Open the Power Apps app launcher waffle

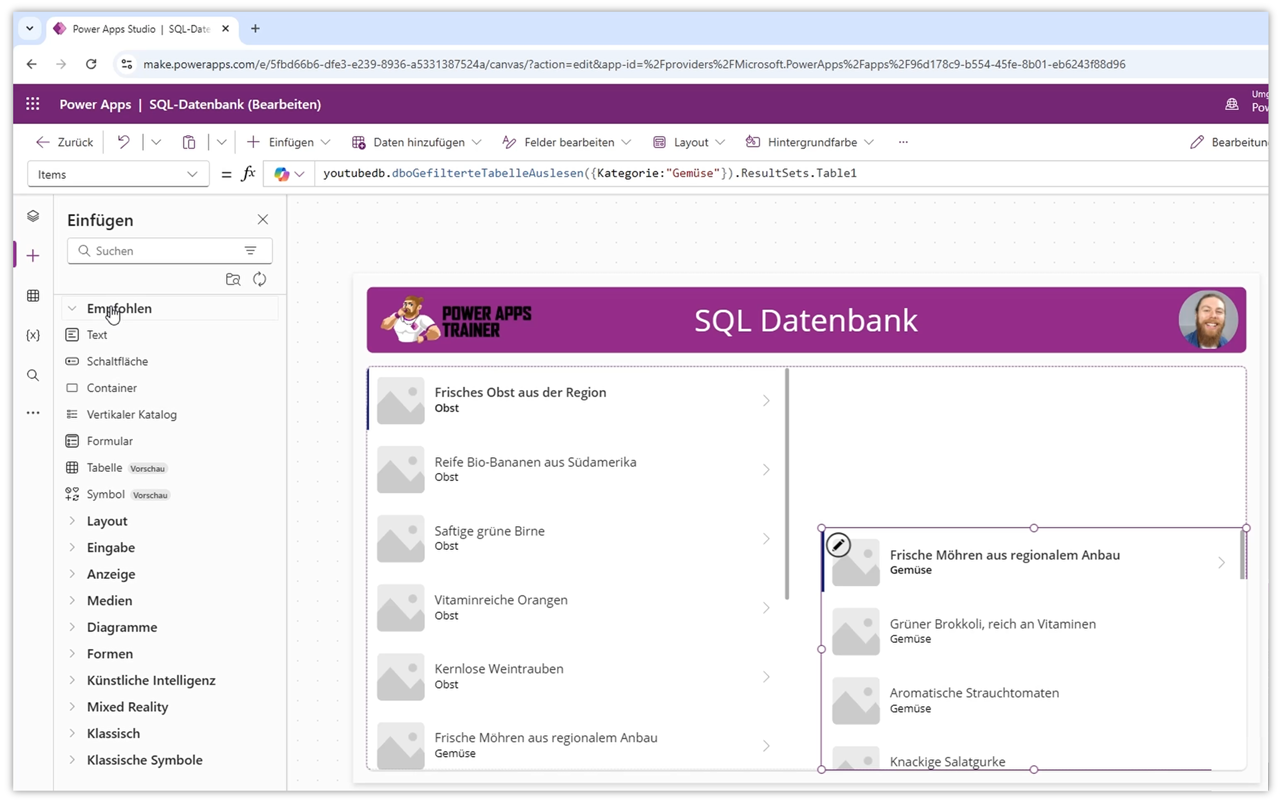pyautogui.click(x=33, y=104)
